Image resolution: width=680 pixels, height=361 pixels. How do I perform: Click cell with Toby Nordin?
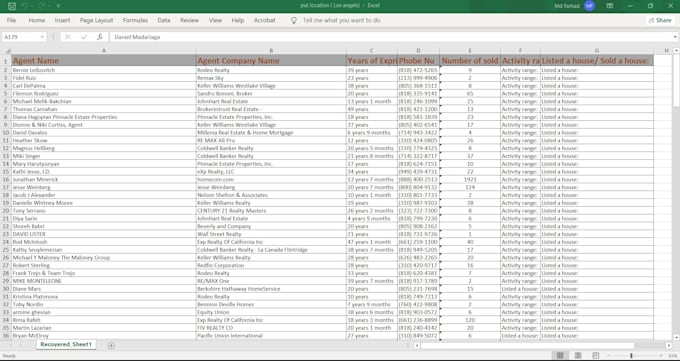(104, 304)
